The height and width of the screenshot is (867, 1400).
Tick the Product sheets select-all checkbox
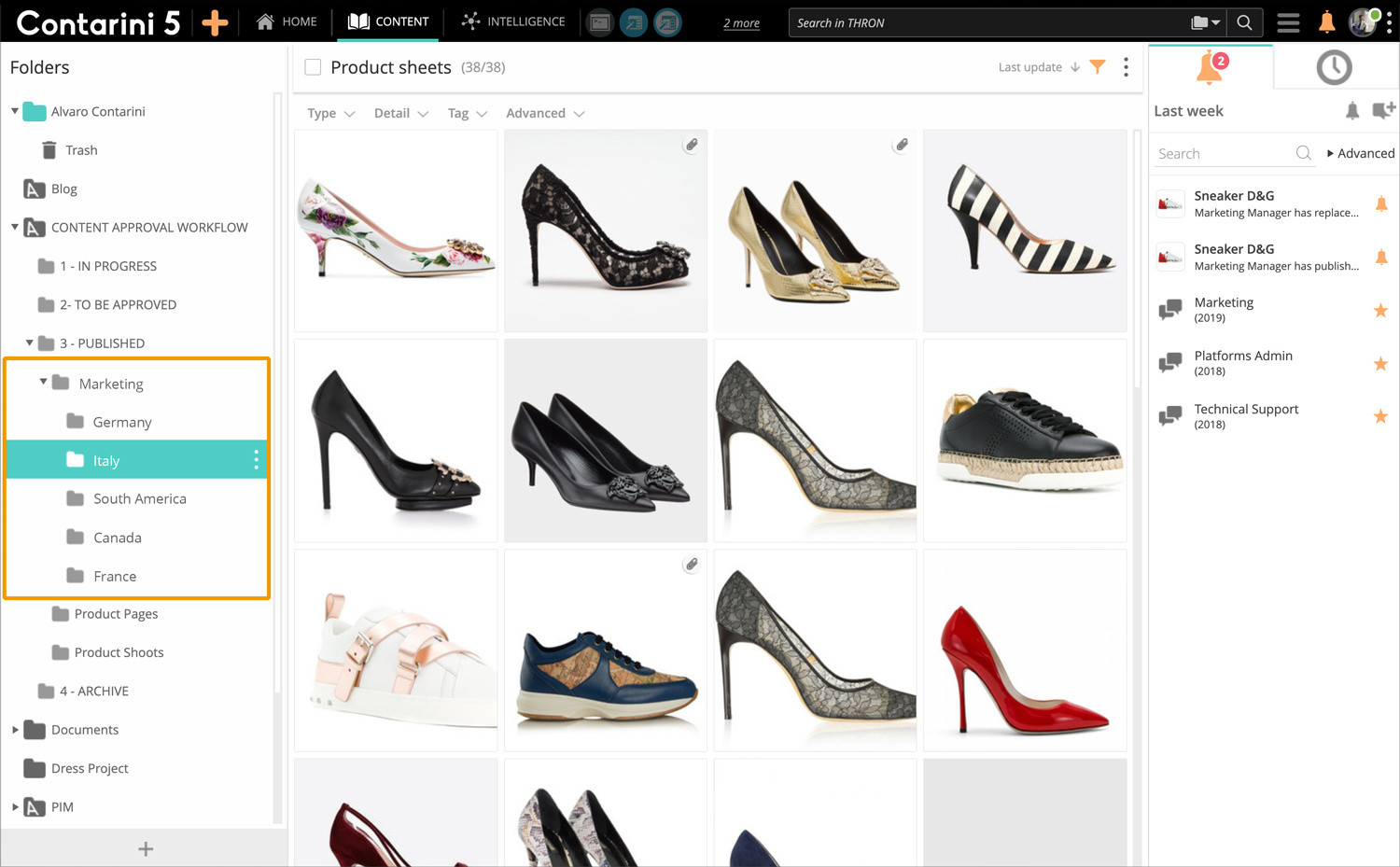pyautogui.click(x=313, y=67)
